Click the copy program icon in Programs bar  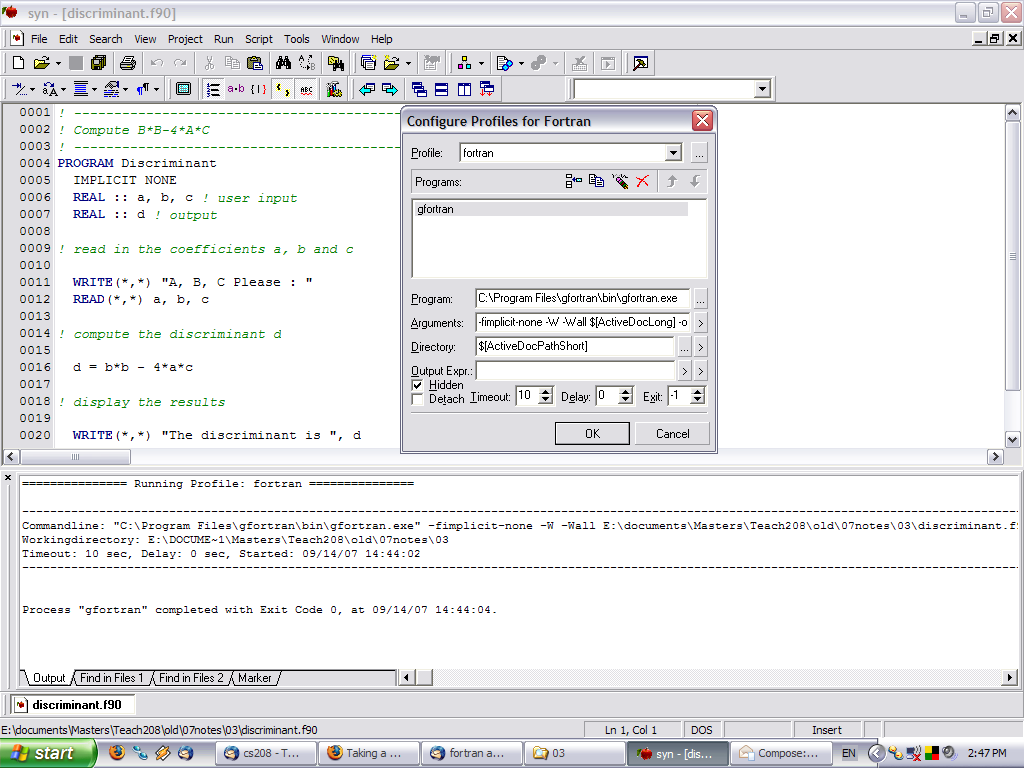pos(596,181)
